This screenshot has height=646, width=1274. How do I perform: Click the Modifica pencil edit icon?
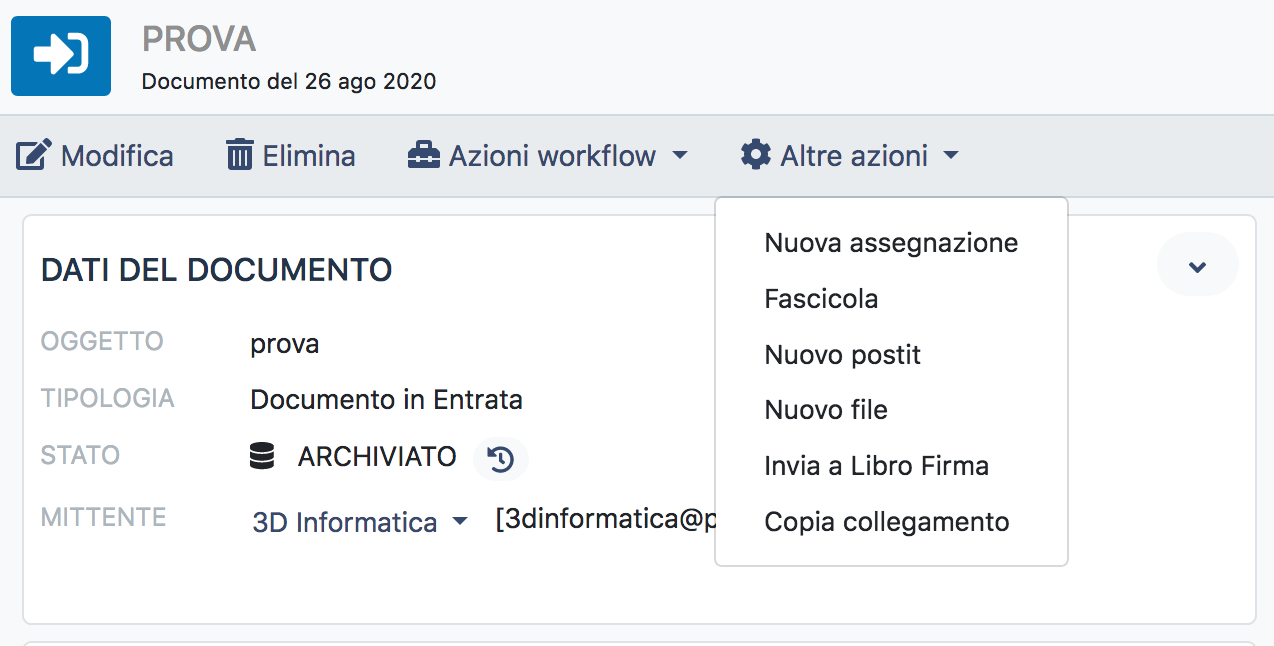pyautogui.click(x=33, y=156)
